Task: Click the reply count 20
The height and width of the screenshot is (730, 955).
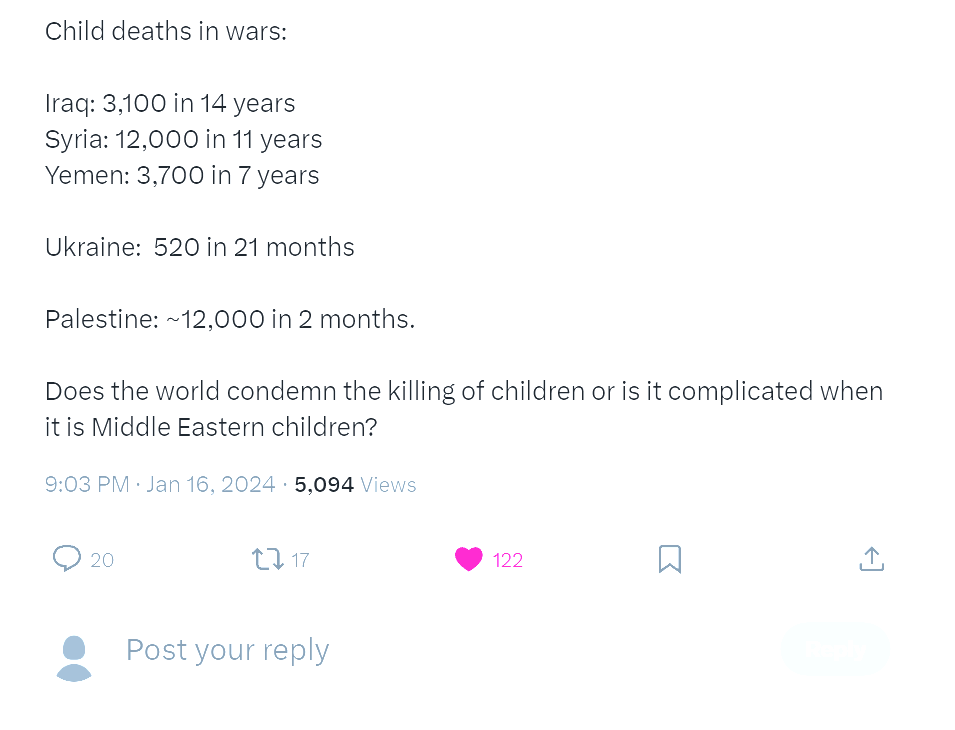Action: point(102,560)
